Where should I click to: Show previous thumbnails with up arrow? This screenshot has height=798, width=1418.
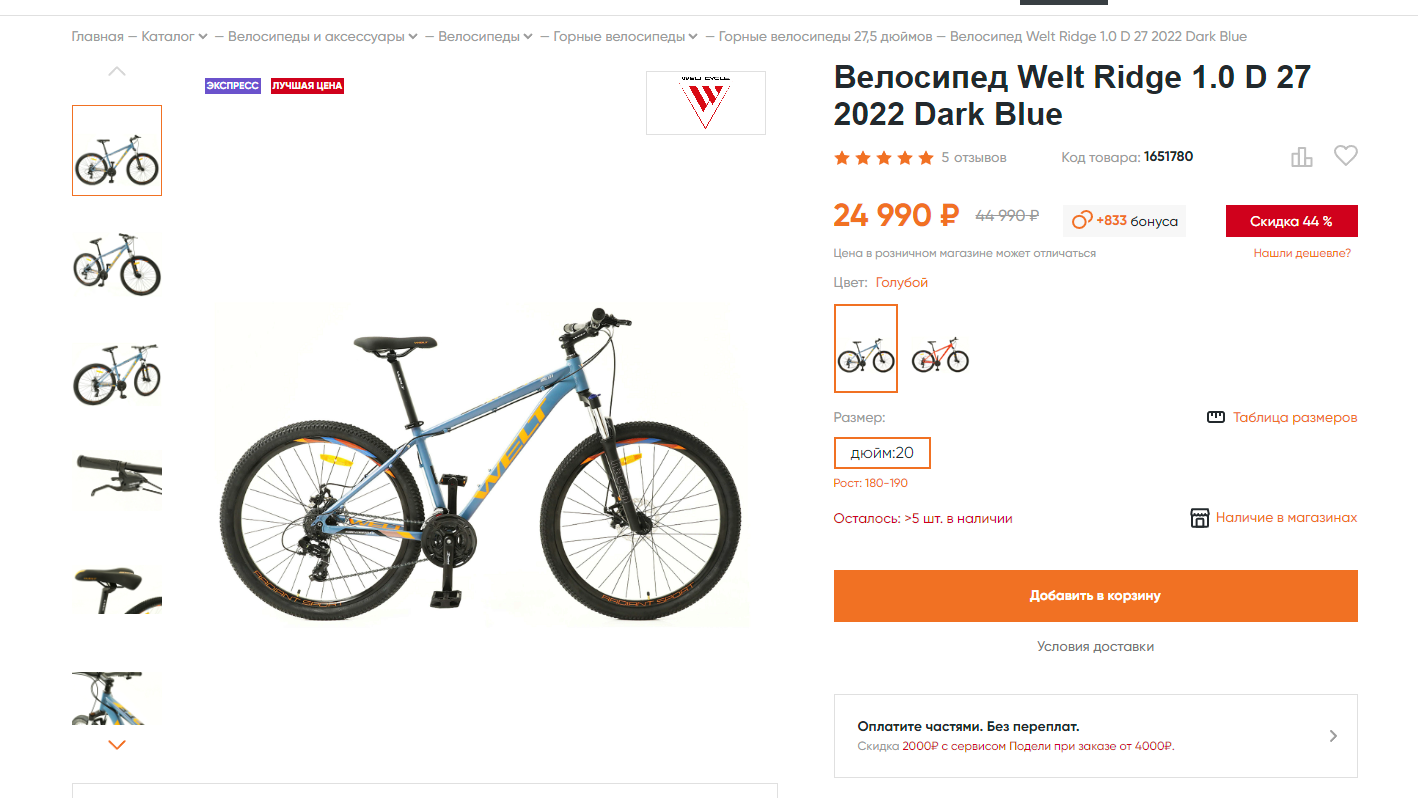pyautogui.click(x=117, y=71)
